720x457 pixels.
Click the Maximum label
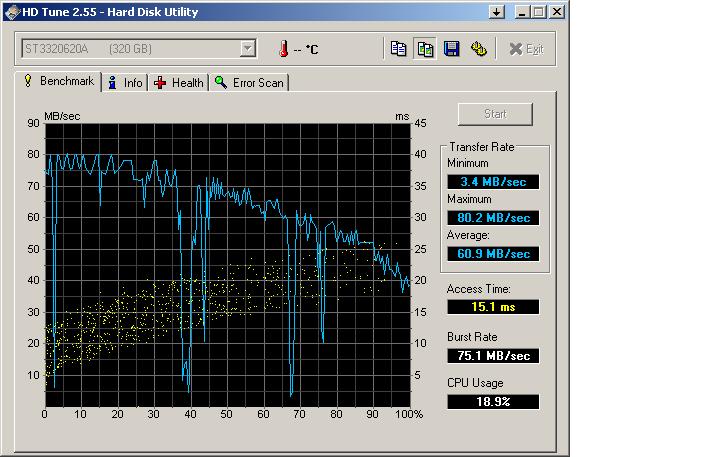[469, 199]
